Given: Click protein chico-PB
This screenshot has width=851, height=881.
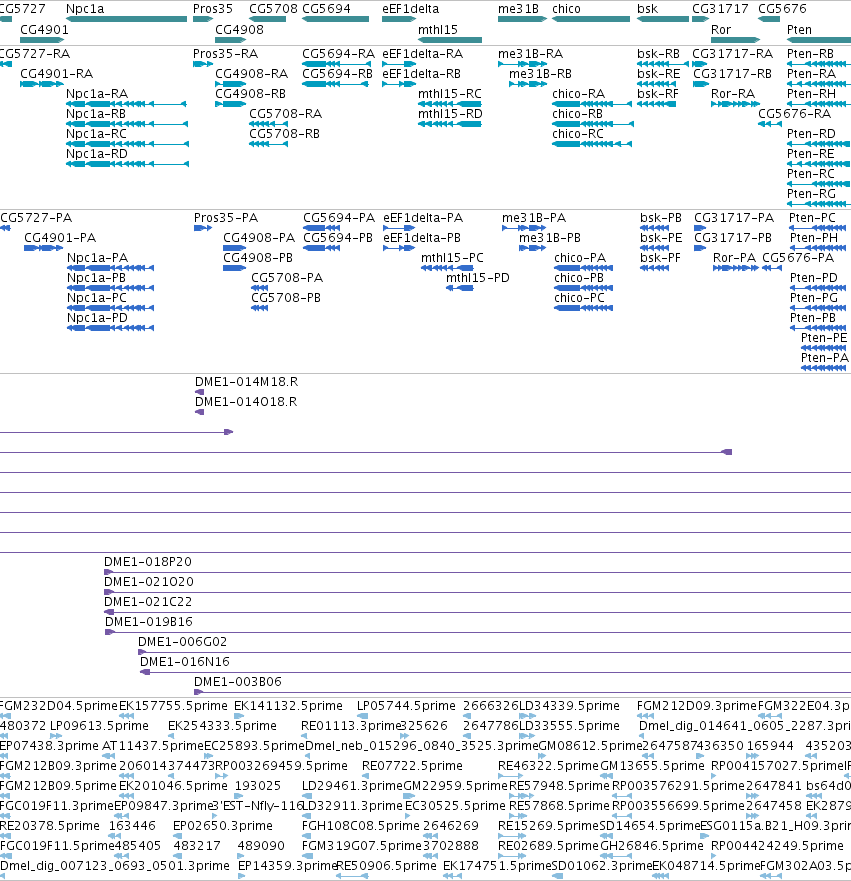Looking at the screenshot, I should 579,278.
